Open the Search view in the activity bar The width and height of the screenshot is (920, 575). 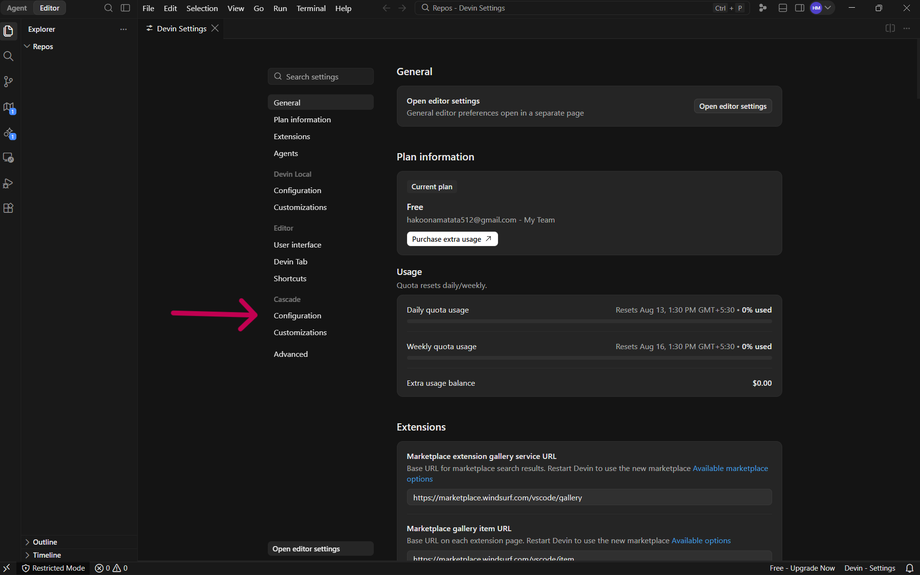(x=8, y=56)
